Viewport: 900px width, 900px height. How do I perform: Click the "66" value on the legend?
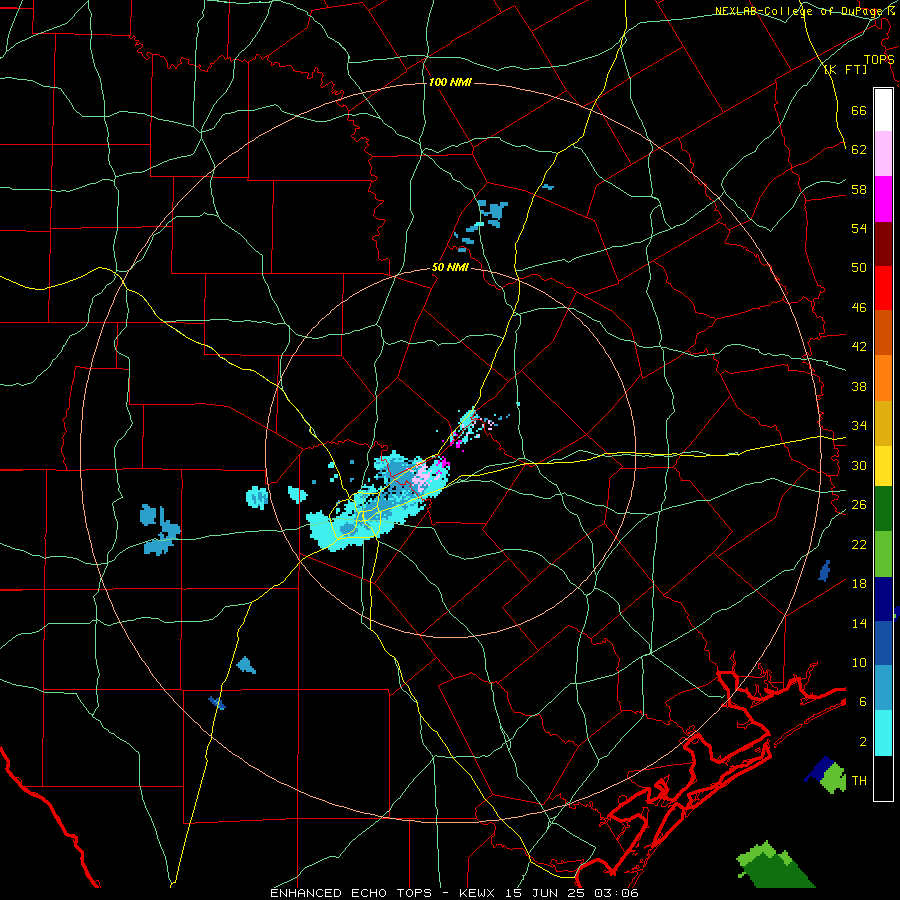click(859, 110)
